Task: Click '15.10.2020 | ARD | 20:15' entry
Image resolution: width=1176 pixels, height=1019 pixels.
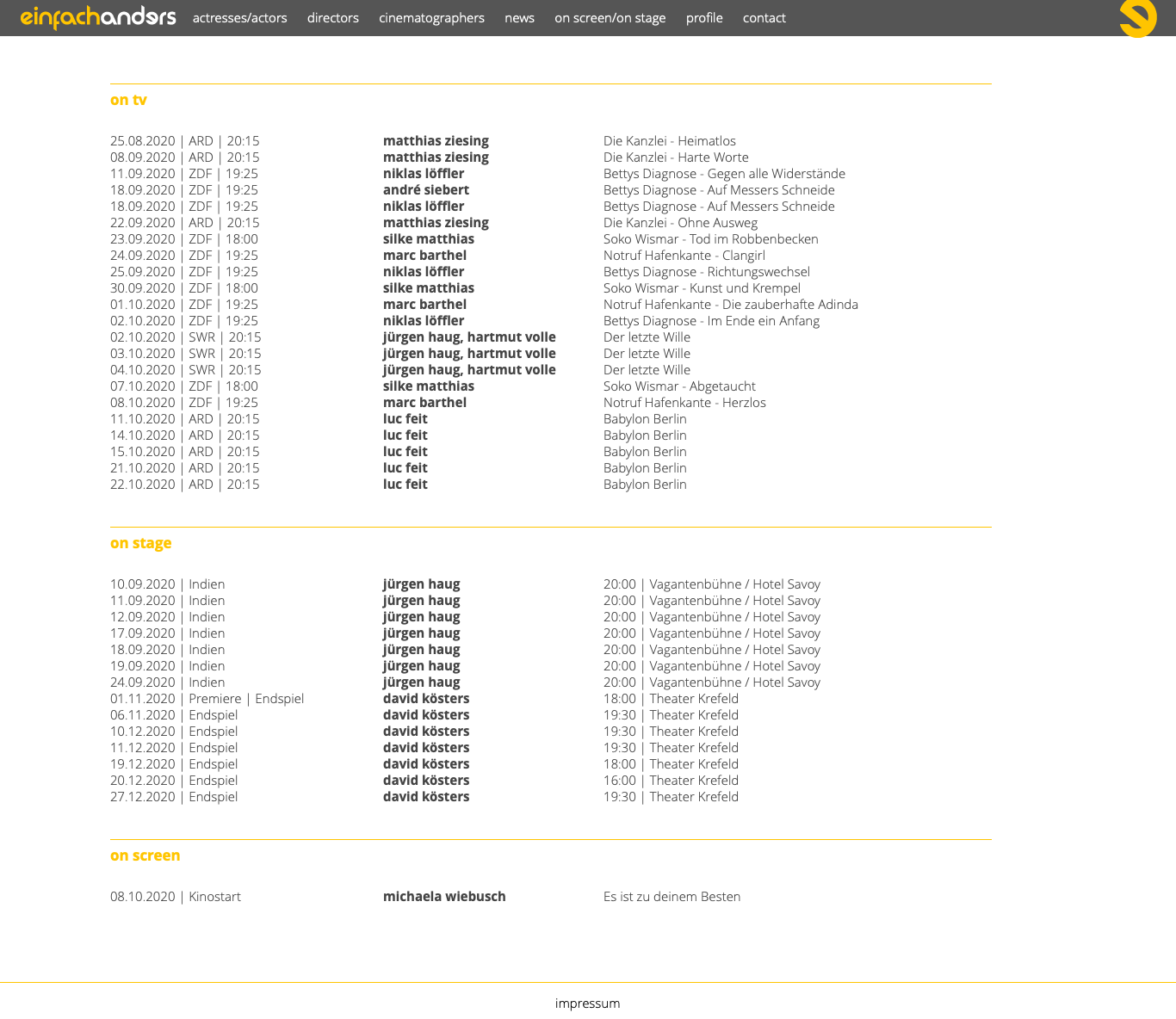Action: pyautogui.click(x=185, y=452)
